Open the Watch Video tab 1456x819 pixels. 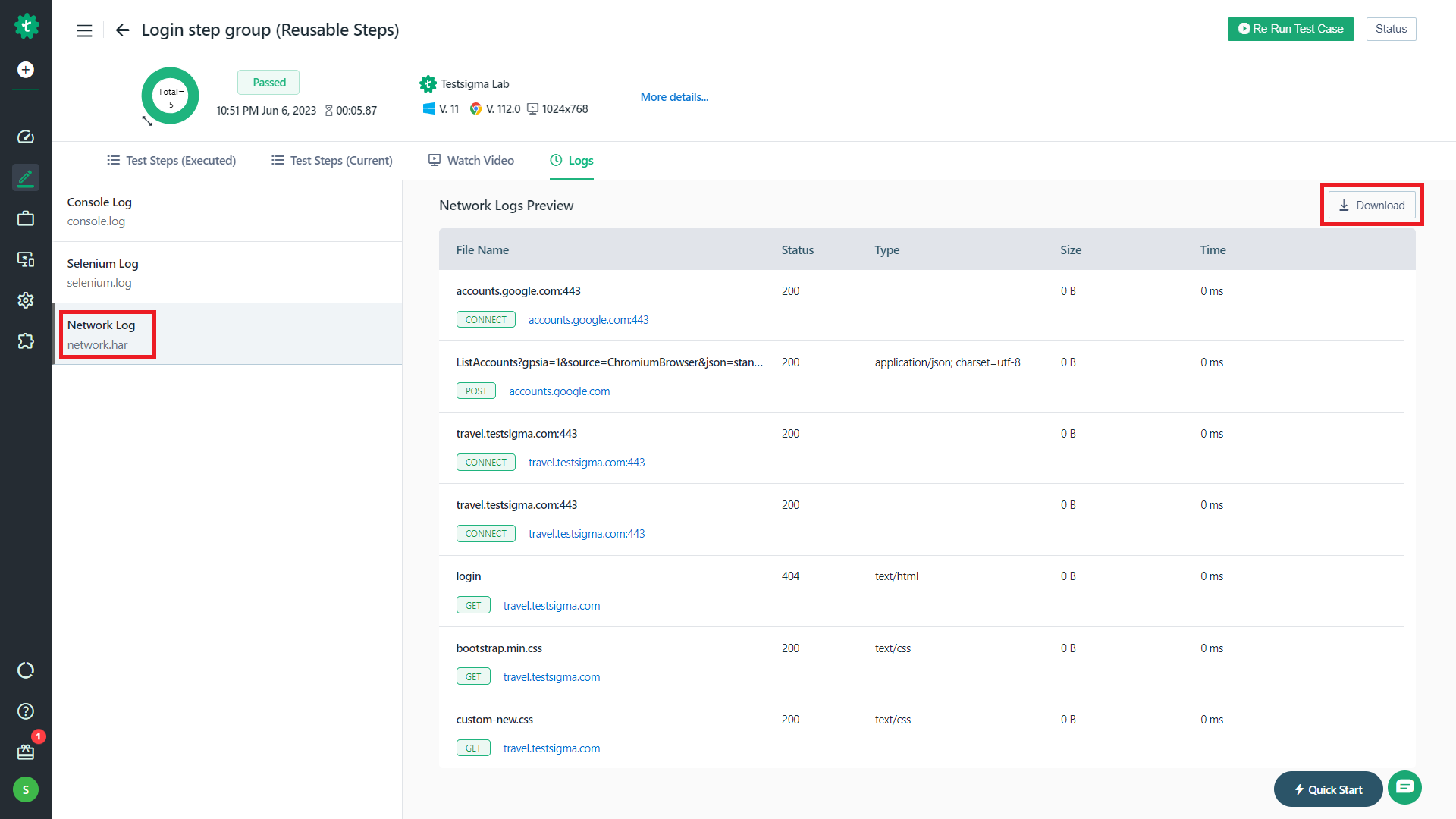coord(471,161)
